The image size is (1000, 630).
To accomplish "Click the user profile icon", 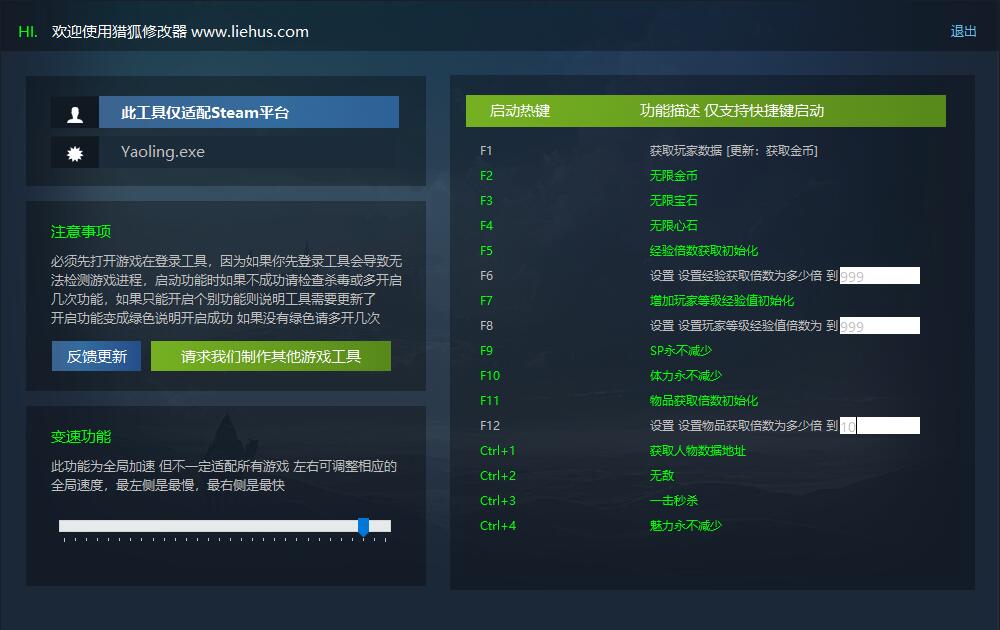I will (x=75, y=113).
